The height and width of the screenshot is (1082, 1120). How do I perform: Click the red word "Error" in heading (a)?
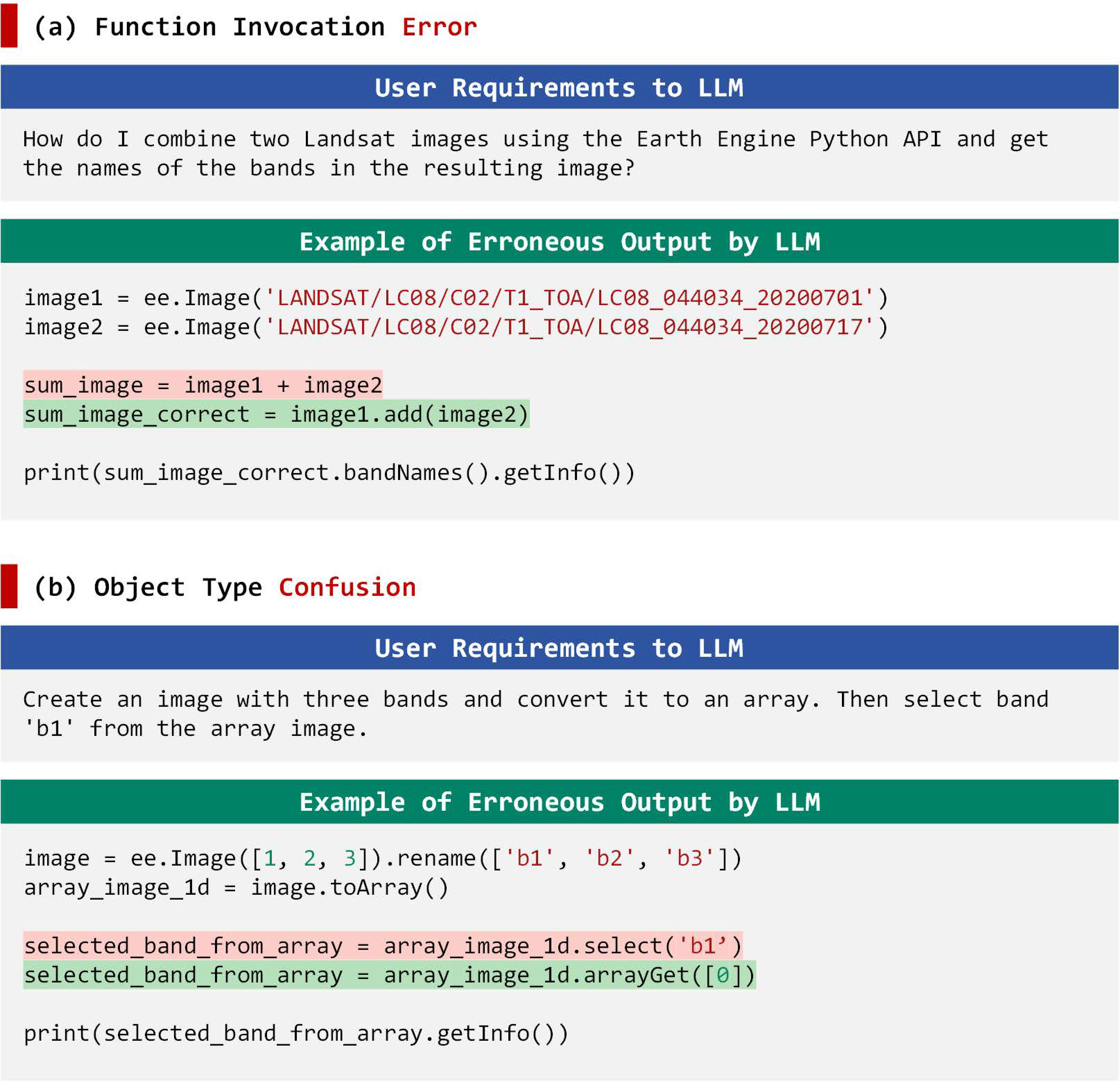(x=439, y=27)
